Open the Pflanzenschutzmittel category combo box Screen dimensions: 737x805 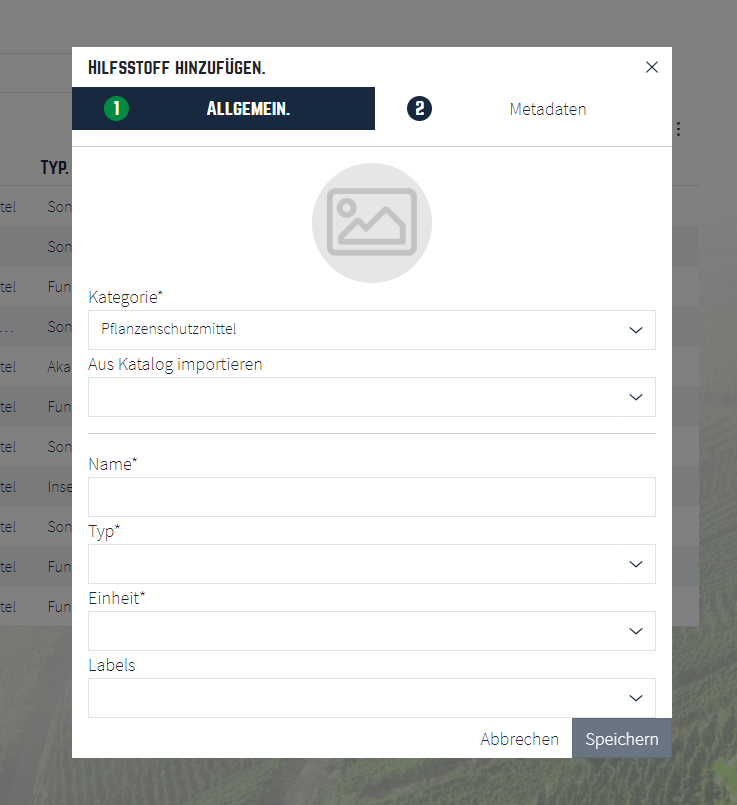point(372,330)
